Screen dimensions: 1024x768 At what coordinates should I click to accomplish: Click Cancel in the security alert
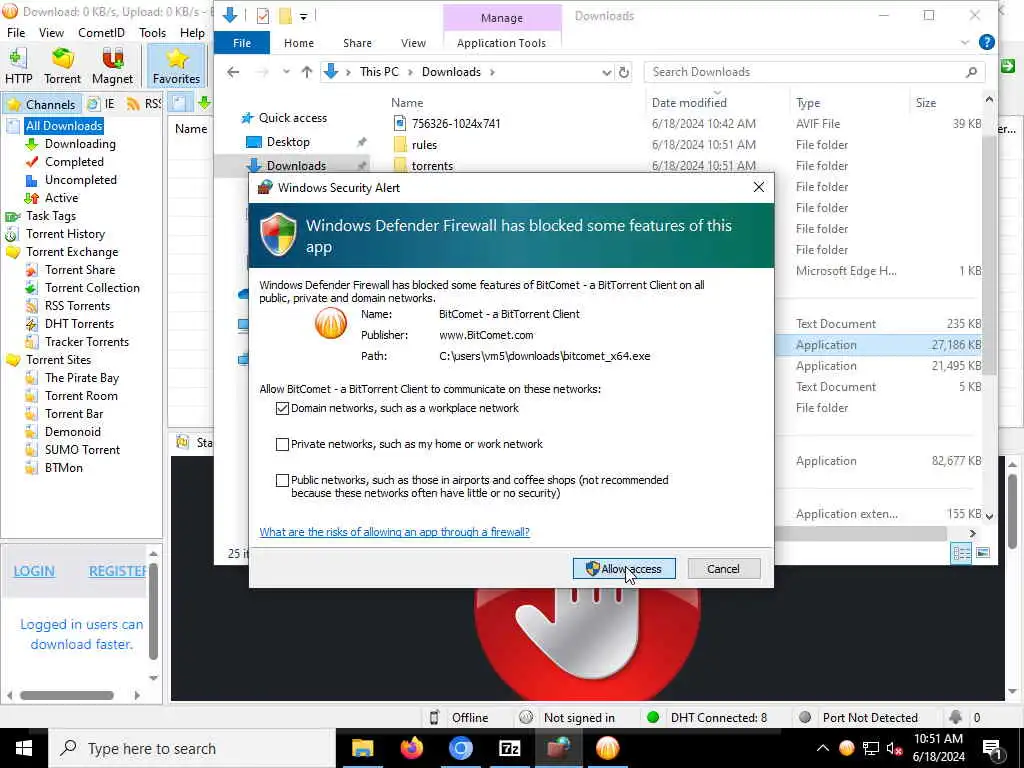pyautogui.click(x=724, y=569)
